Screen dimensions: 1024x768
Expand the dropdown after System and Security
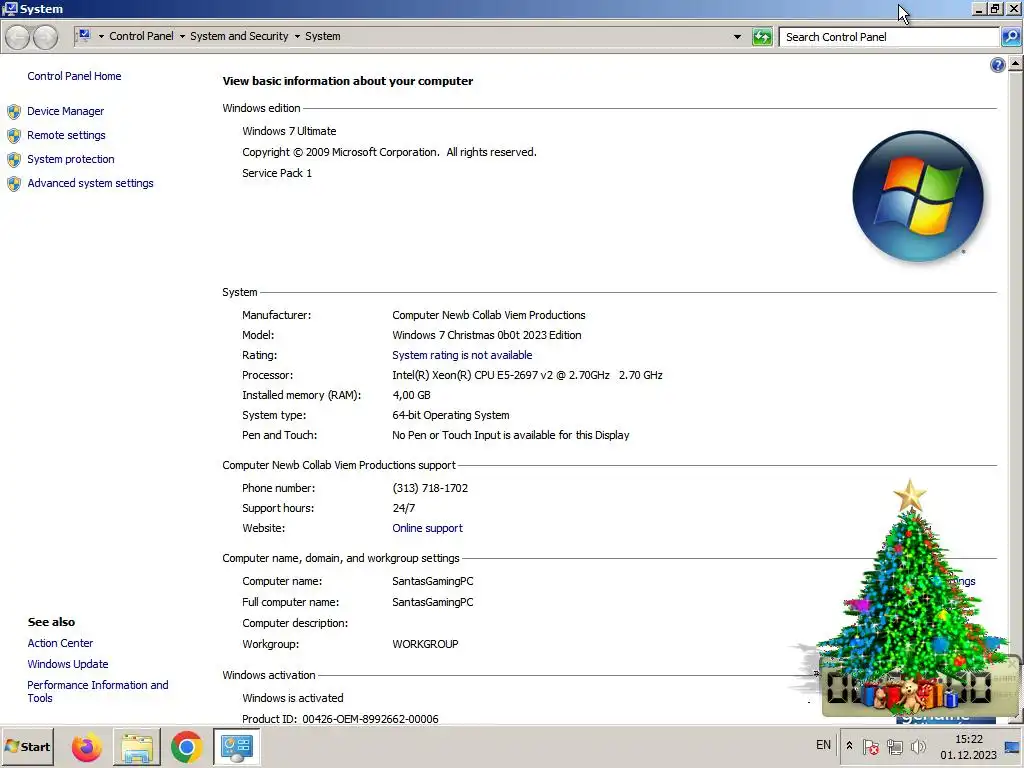point(297,37)
